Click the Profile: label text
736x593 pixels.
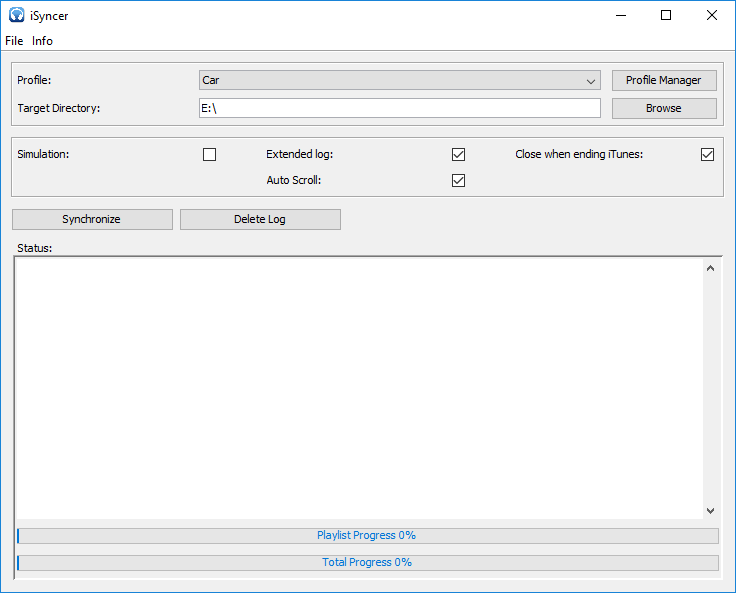[34, 80]
